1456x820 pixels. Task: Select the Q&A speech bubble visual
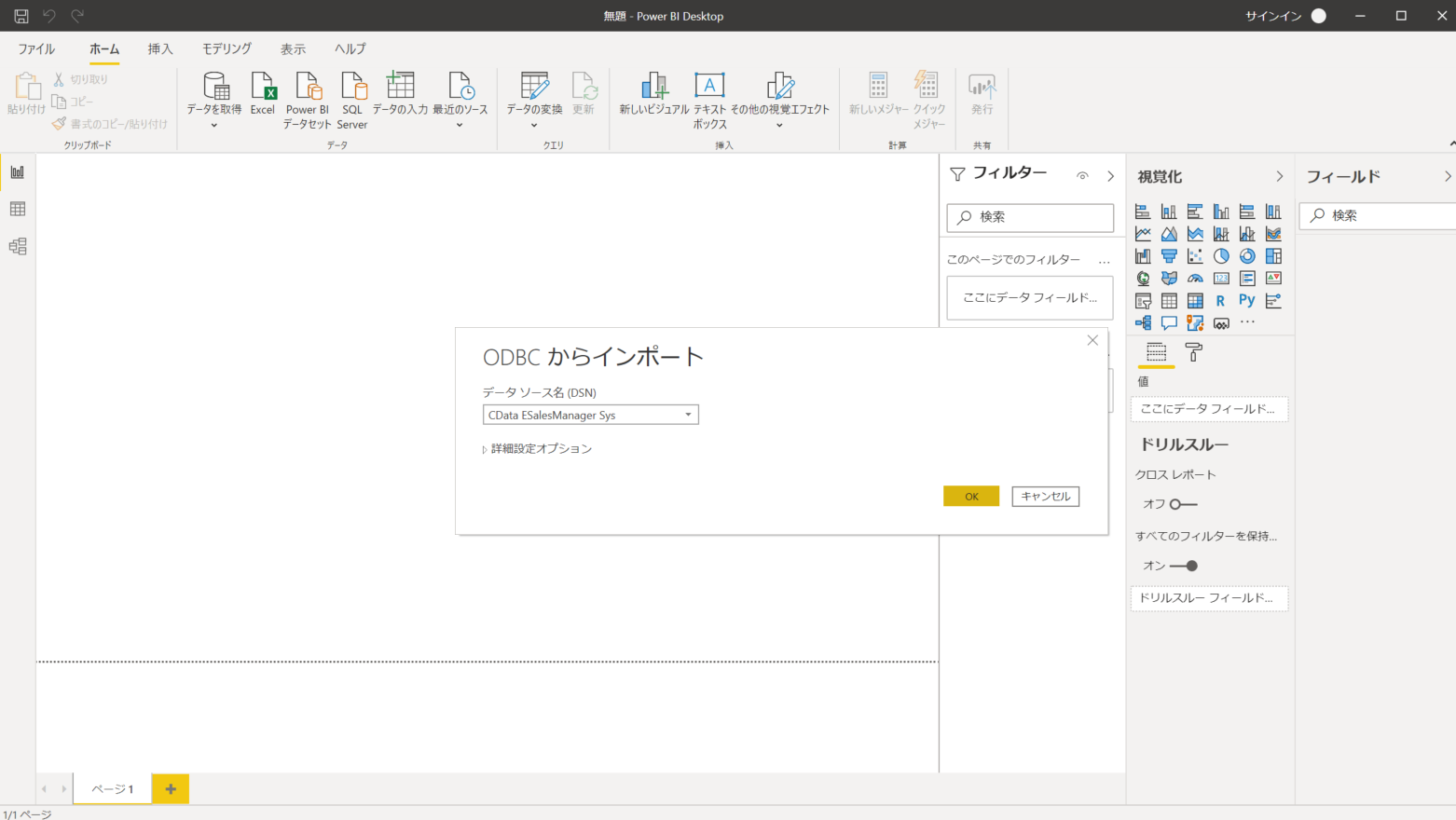pos(1169,323)
